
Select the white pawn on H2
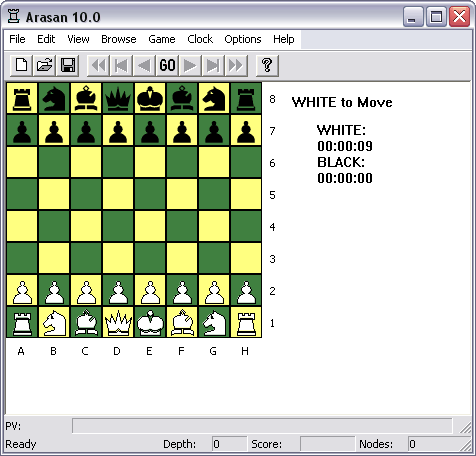point(246,290)
